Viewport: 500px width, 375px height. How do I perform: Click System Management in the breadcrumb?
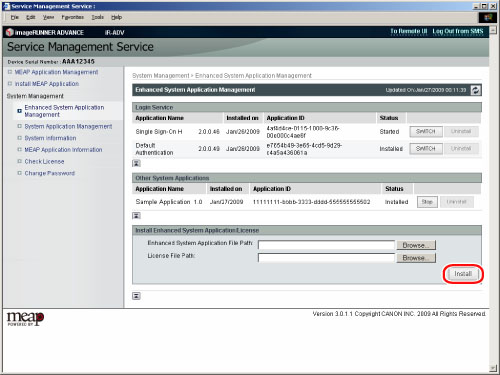(161, 76)
